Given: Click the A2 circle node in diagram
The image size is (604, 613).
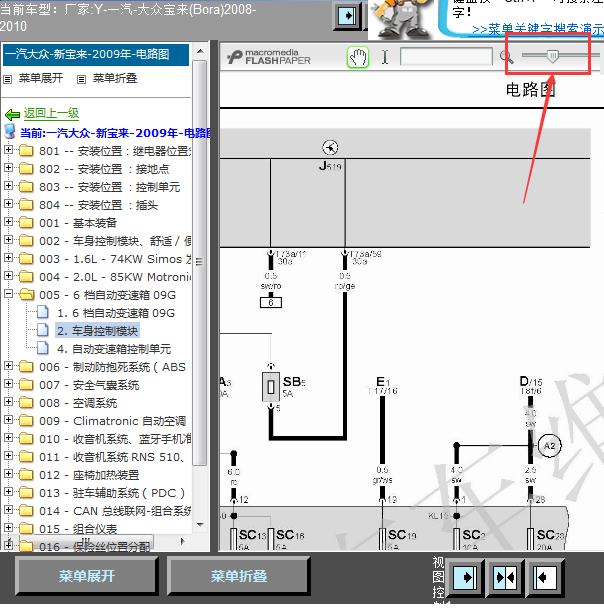Looking at the screenshot, I should pyautogui.click(x=549, y=446).
